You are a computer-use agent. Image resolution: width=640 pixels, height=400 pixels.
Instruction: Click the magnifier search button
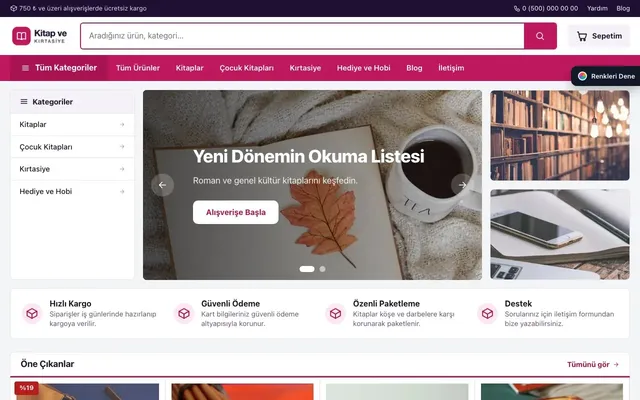coord(540,36)
